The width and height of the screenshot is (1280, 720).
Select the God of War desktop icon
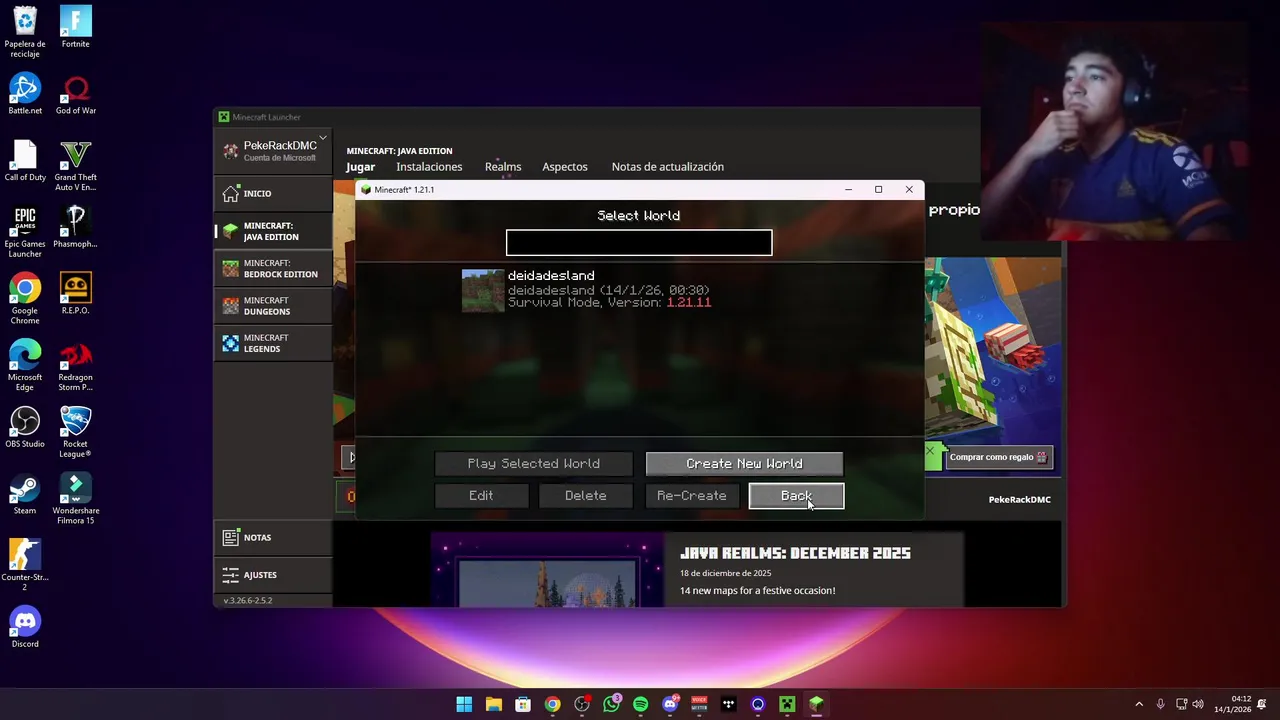pyautogui.click(x=76, y=94)
